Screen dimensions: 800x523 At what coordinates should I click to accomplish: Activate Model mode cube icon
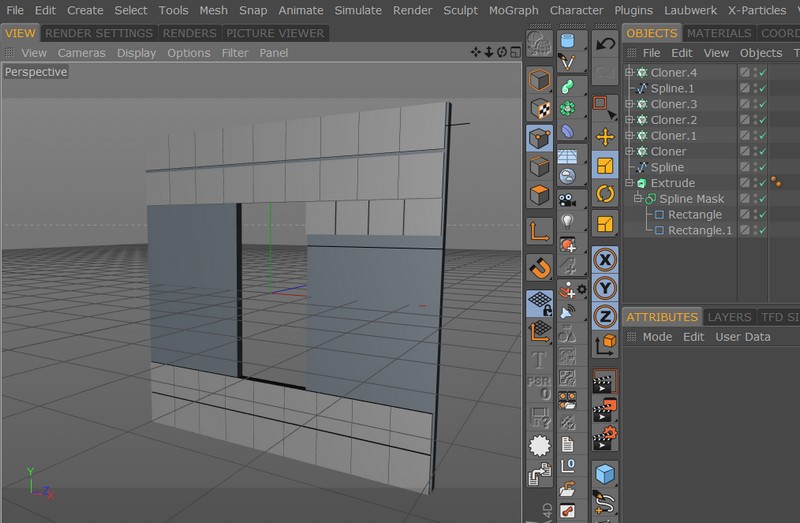(539, 80)
